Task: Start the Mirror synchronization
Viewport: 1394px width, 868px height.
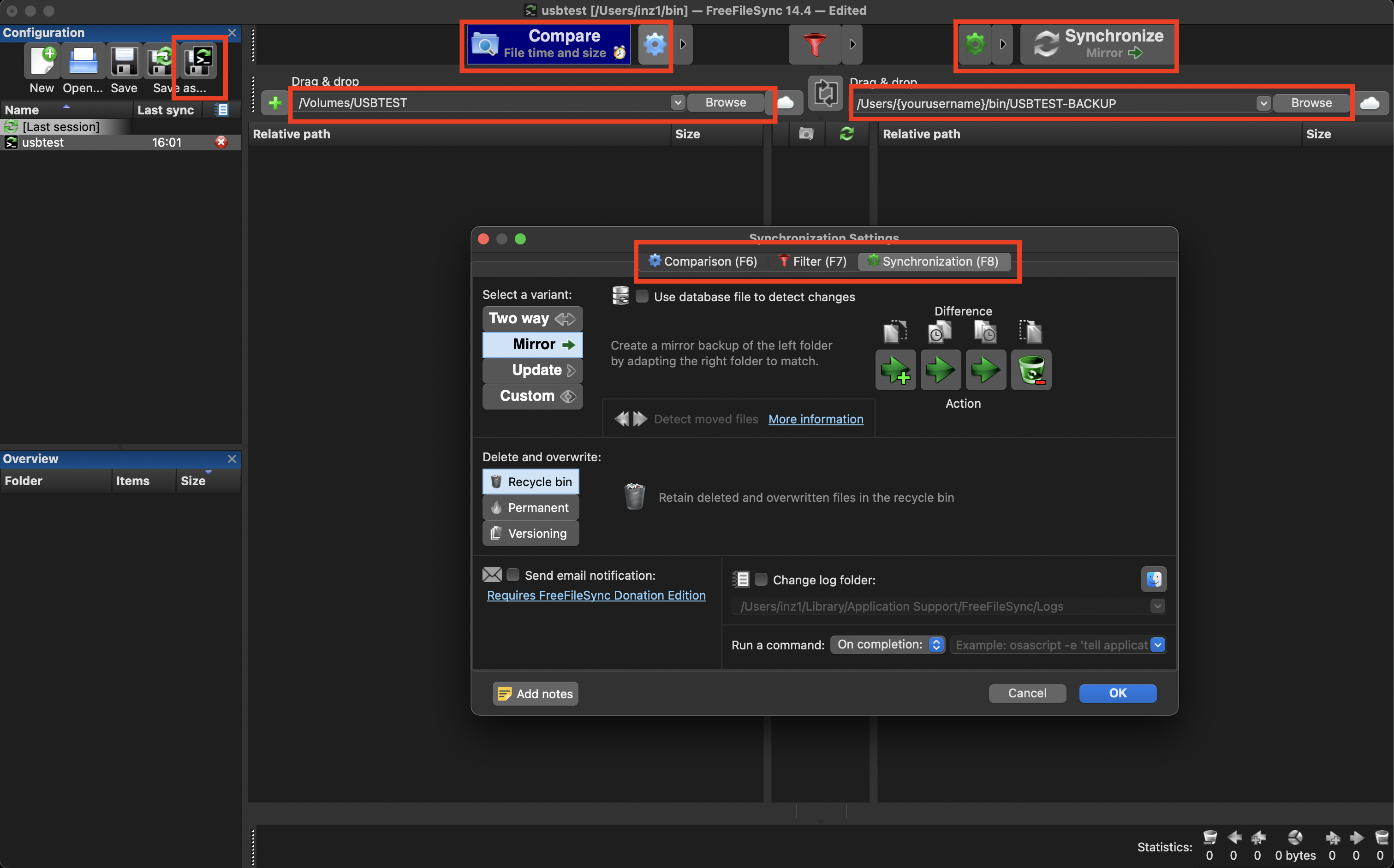Action: click(x=1096, y=44)
